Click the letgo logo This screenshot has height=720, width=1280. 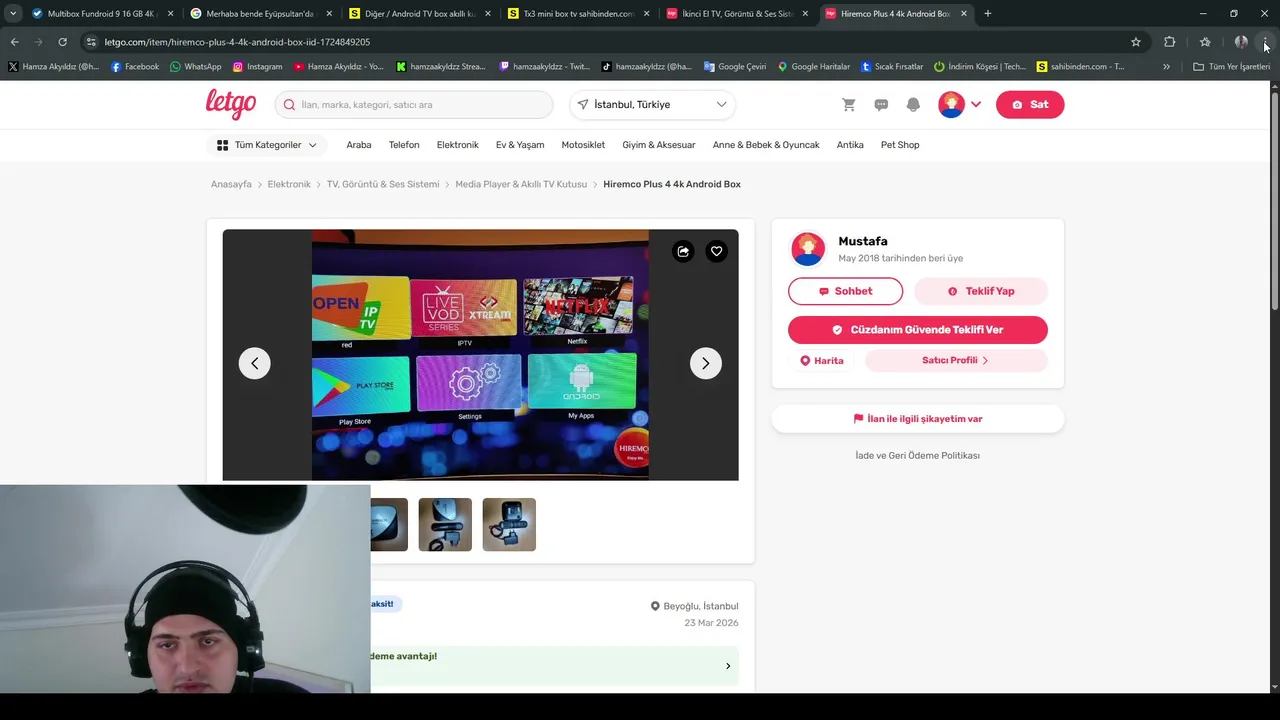pos(231,104)
